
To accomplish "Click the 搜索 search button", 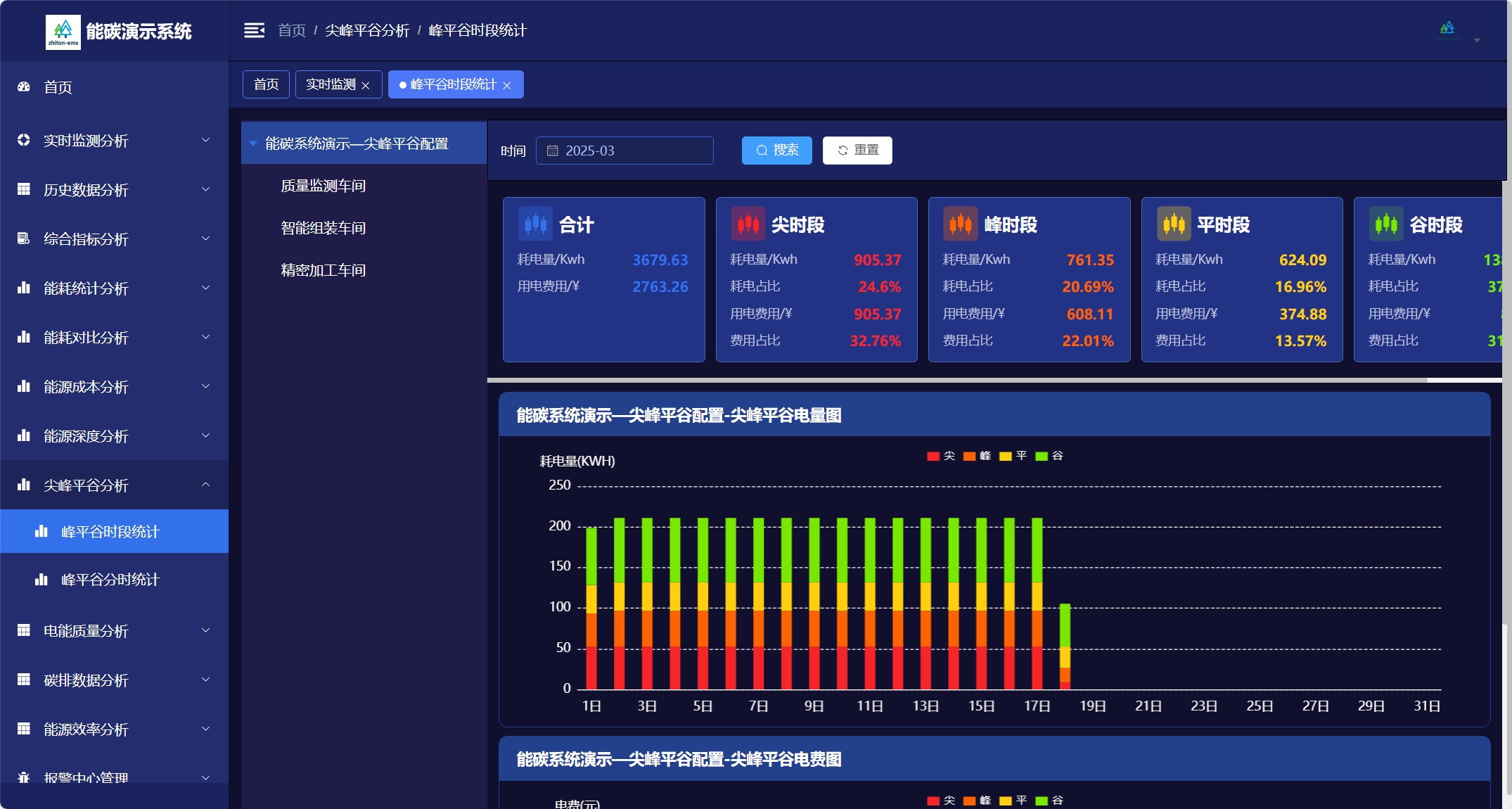I will click(x=776, y=151).
